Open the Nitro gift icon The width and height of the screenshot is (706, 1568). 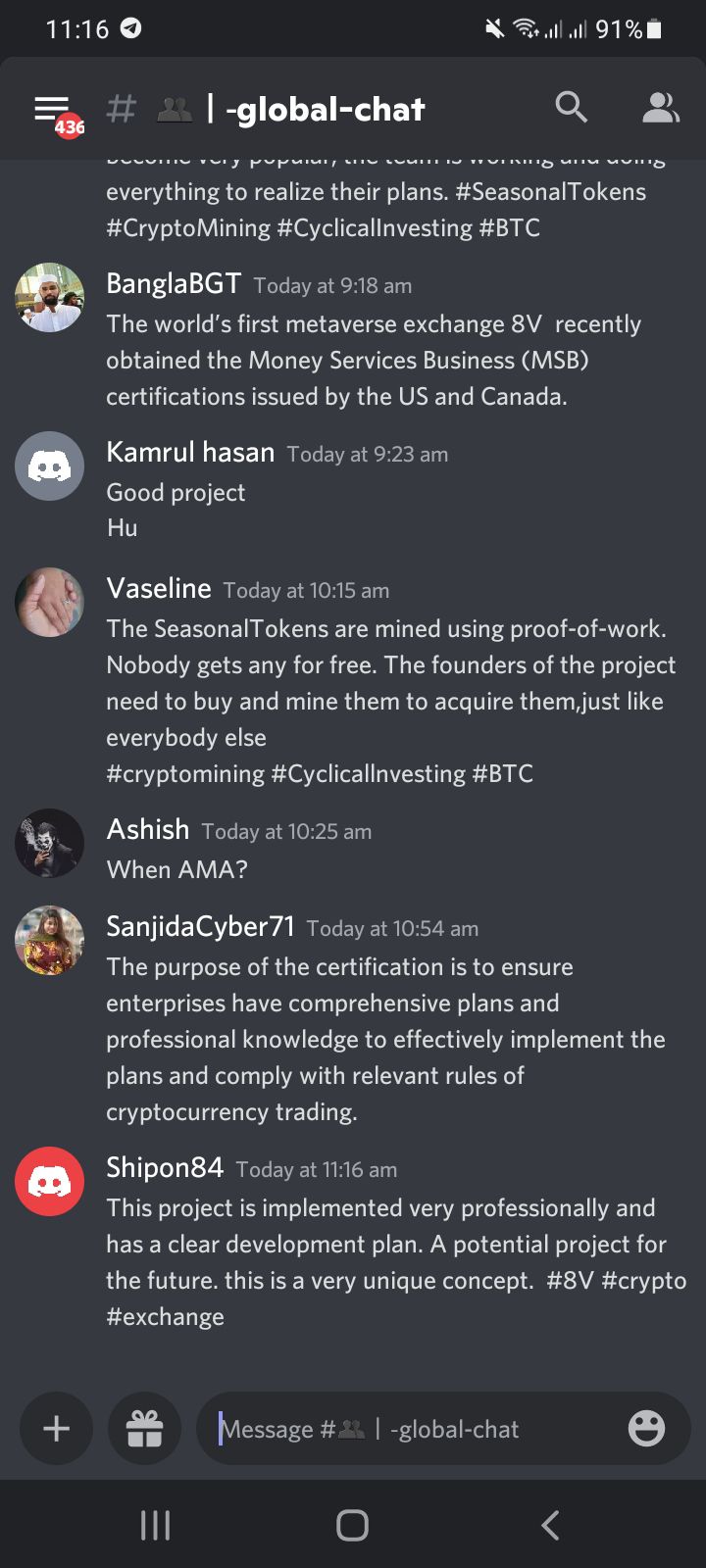(144, 1429)
